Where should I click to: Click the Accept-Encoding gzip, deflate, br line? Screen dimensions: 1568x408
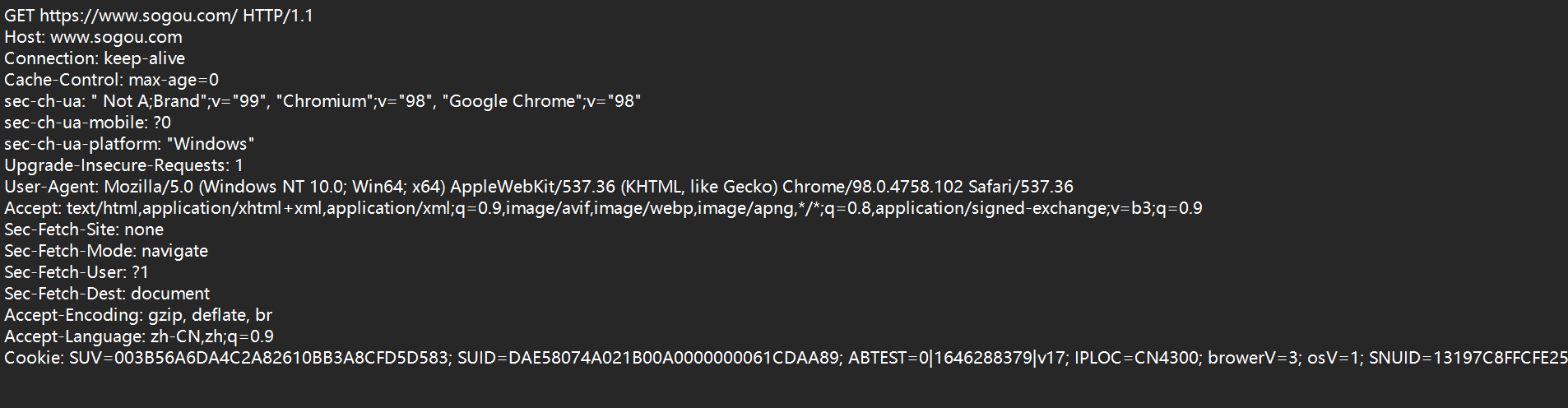point(138,315)
